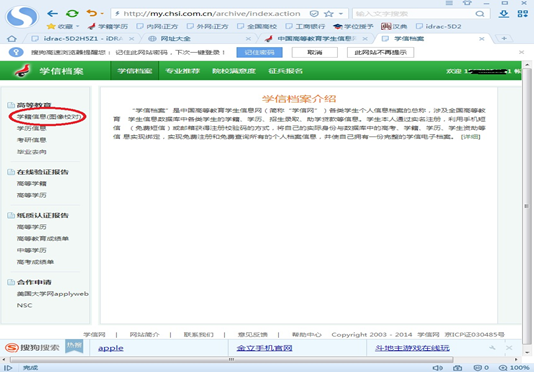
Task: Click the 取消 button in password bar
Action: [x=315, y=52]
